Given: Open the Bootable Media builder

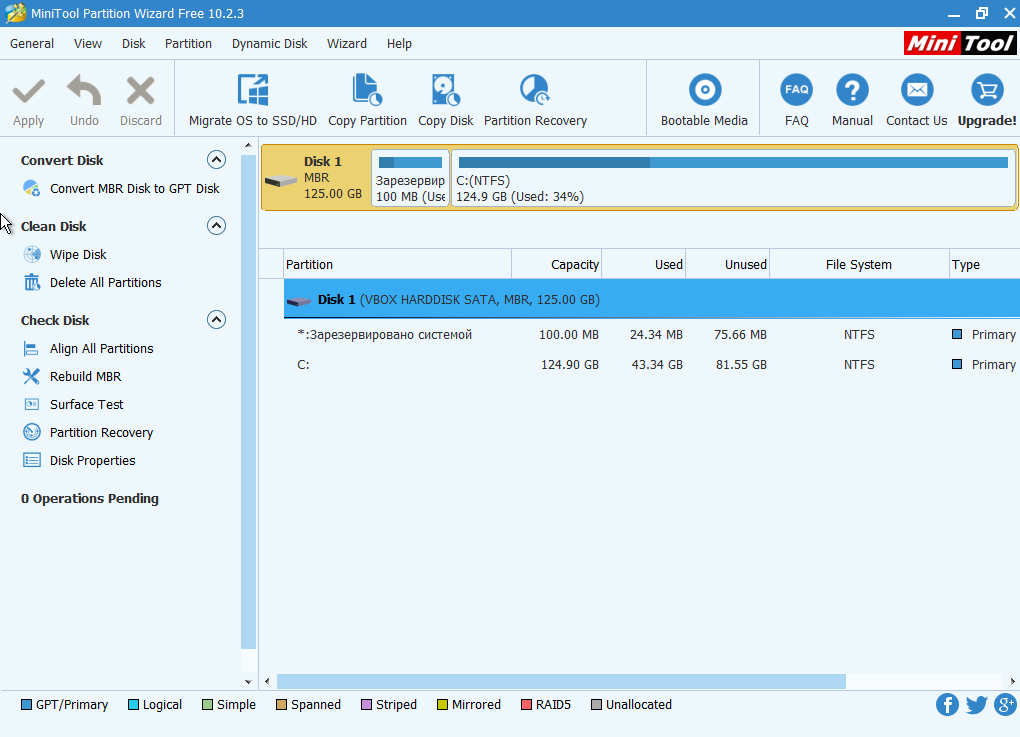Looking at the screenshot, I should [x=704, y=91].
